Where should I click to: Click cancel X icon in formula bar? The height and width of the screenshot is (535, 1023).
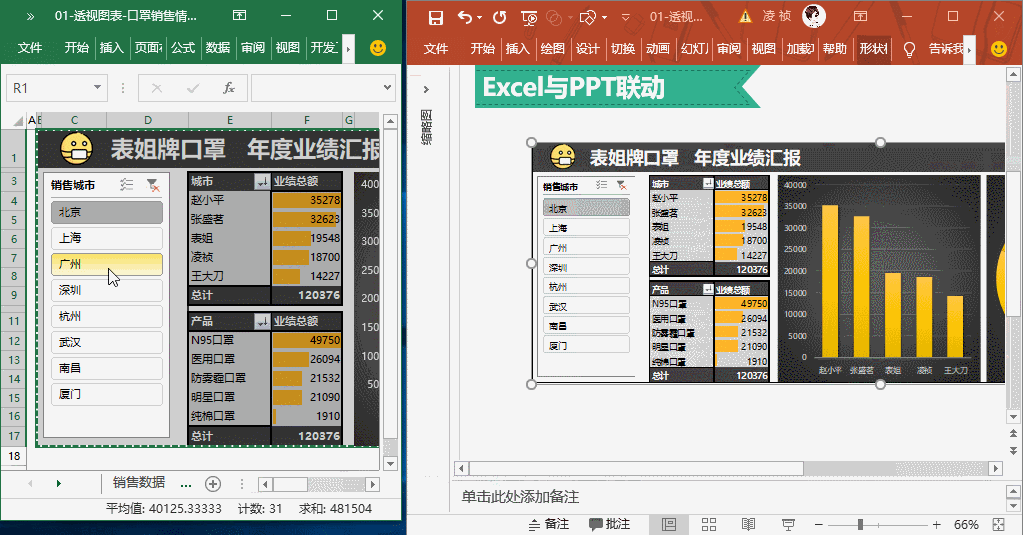coord(157,88)
